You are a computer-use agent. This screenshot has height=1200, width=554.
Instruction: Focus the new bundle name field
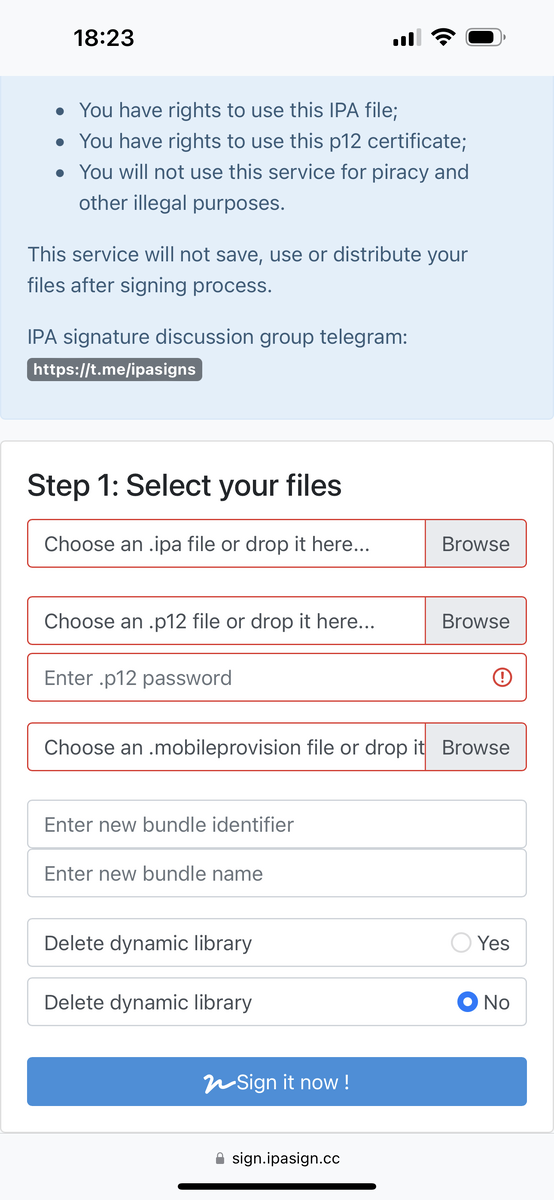[x=277, y=873]
